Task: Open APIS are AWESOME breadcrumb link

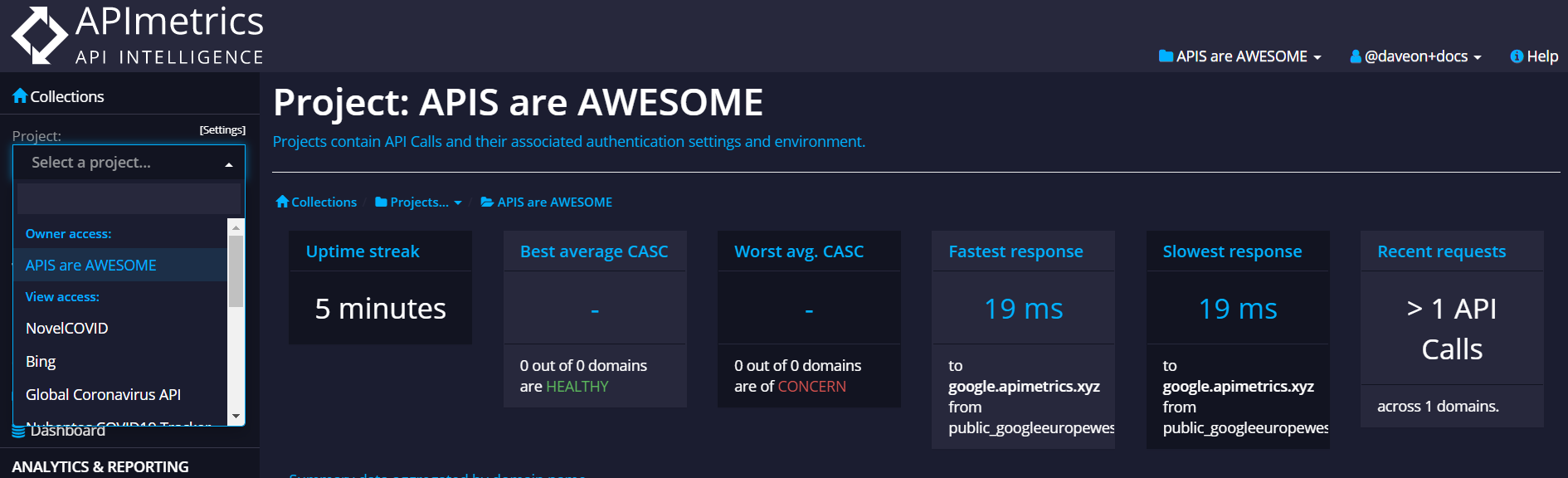Action: [547, 202]
